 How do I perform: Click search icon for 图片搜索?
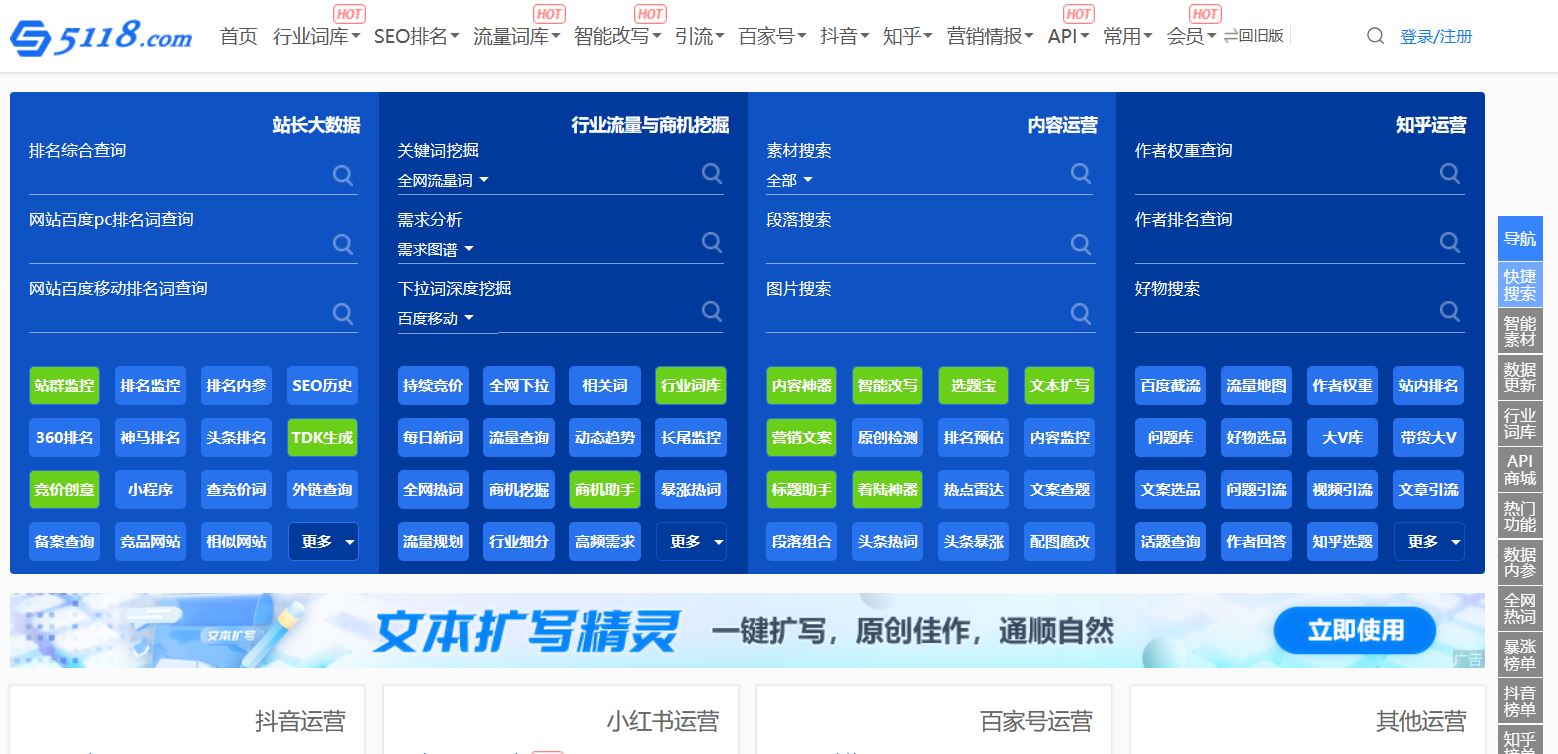pos(1081,313)
